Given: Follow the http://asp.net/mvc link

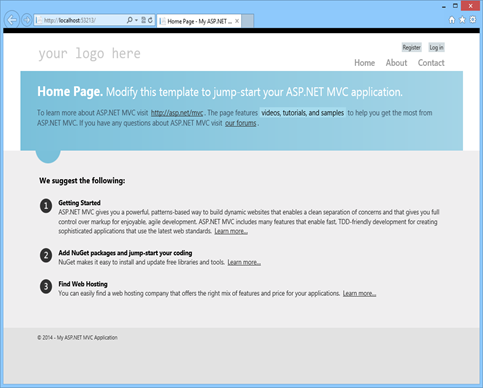Looking at the screenshot, I should [177, 113].
